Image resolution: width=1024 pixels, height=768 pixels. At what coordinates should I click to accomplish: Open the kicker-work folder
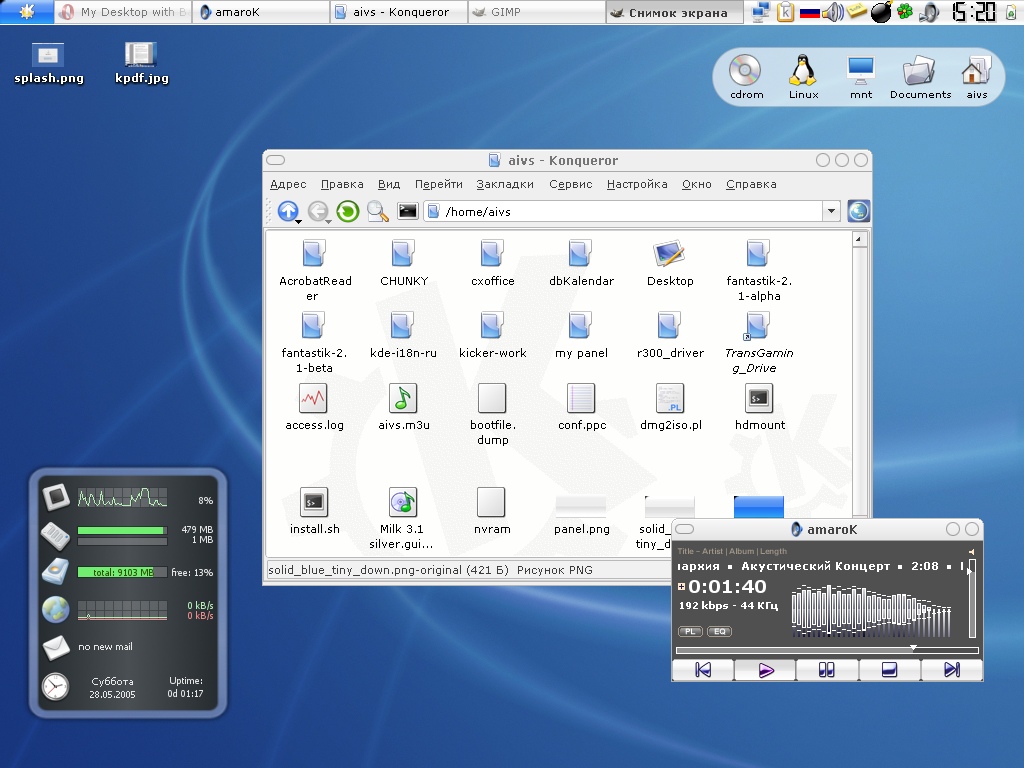coord(492,335)
